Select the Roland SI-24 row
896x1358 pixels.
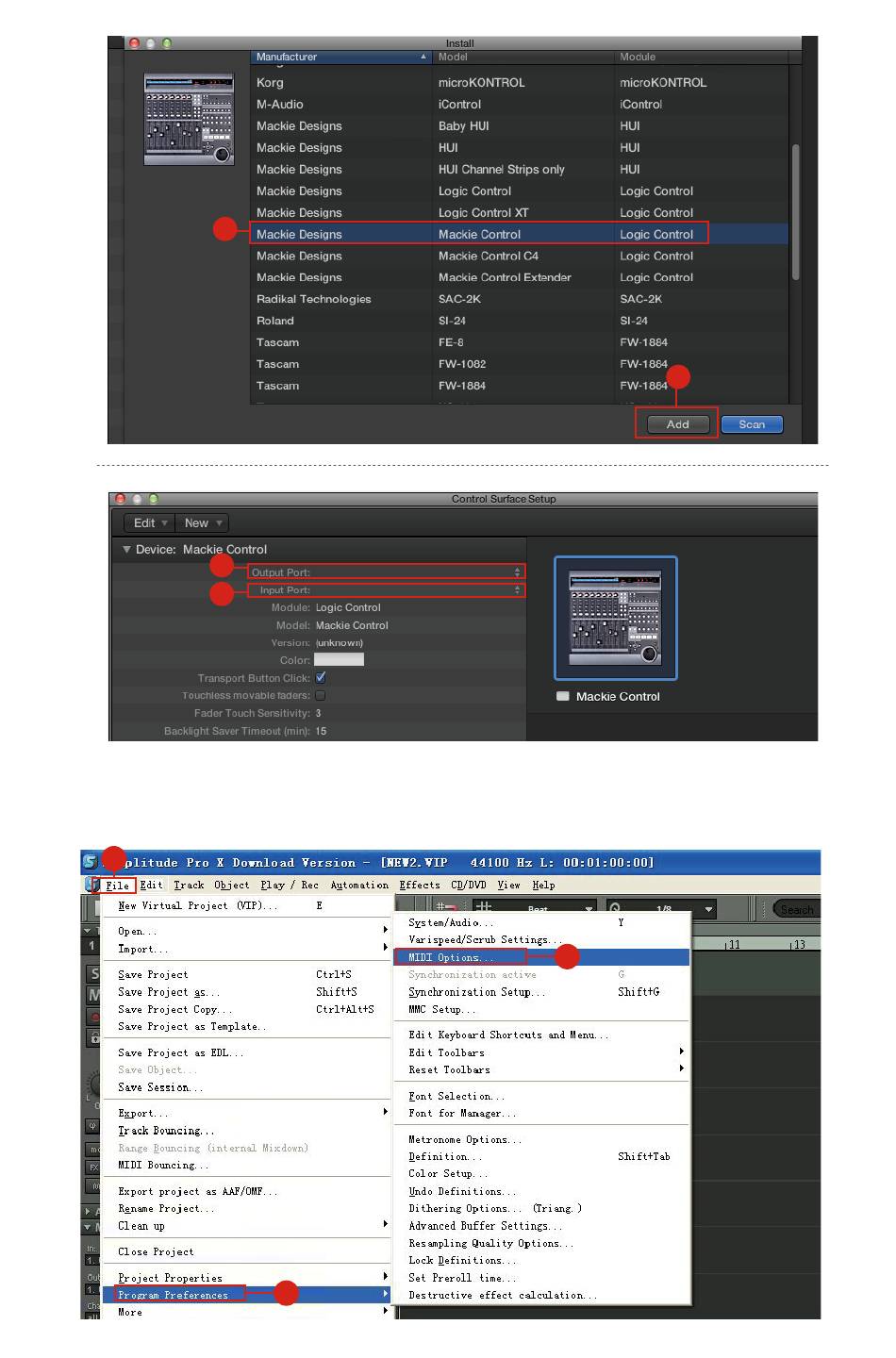point(519,321)
